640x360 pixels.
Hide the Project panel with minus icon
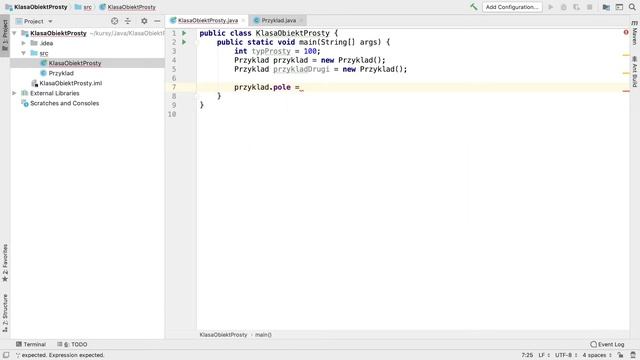157,21
